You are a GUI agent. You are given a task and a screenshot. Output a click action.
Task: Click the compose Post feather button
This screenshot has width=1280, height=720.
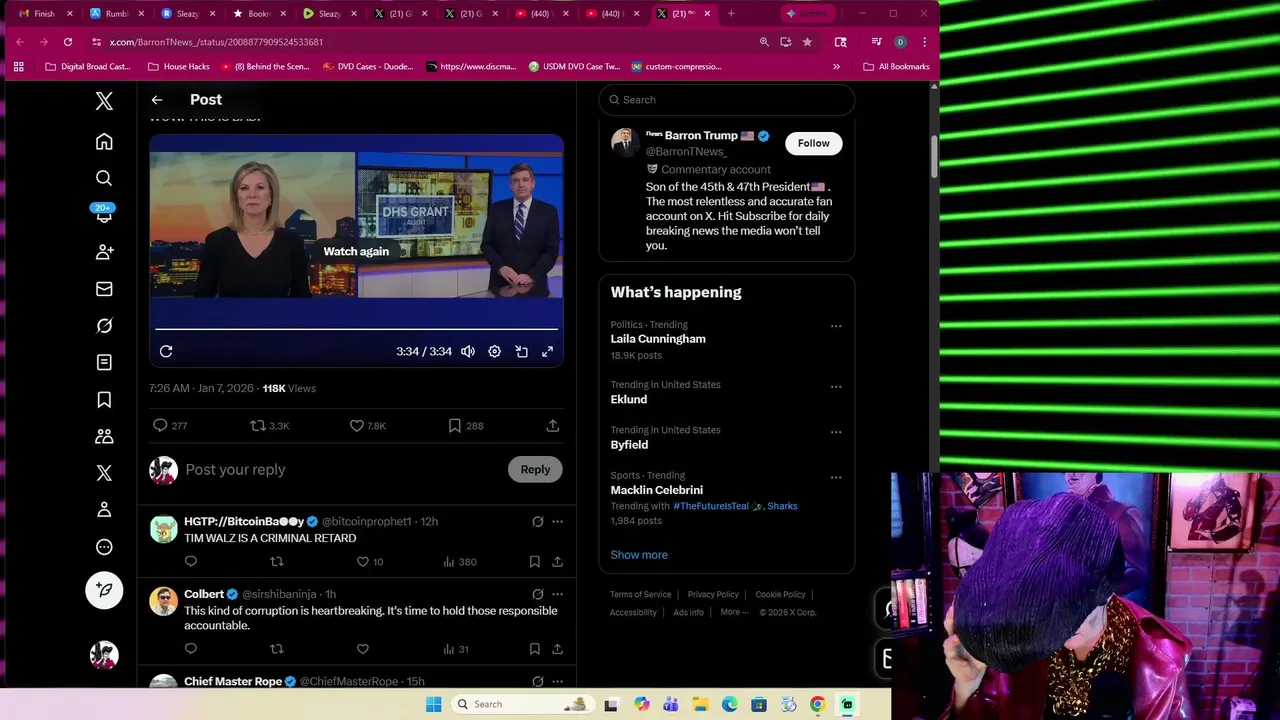(104, 590)
